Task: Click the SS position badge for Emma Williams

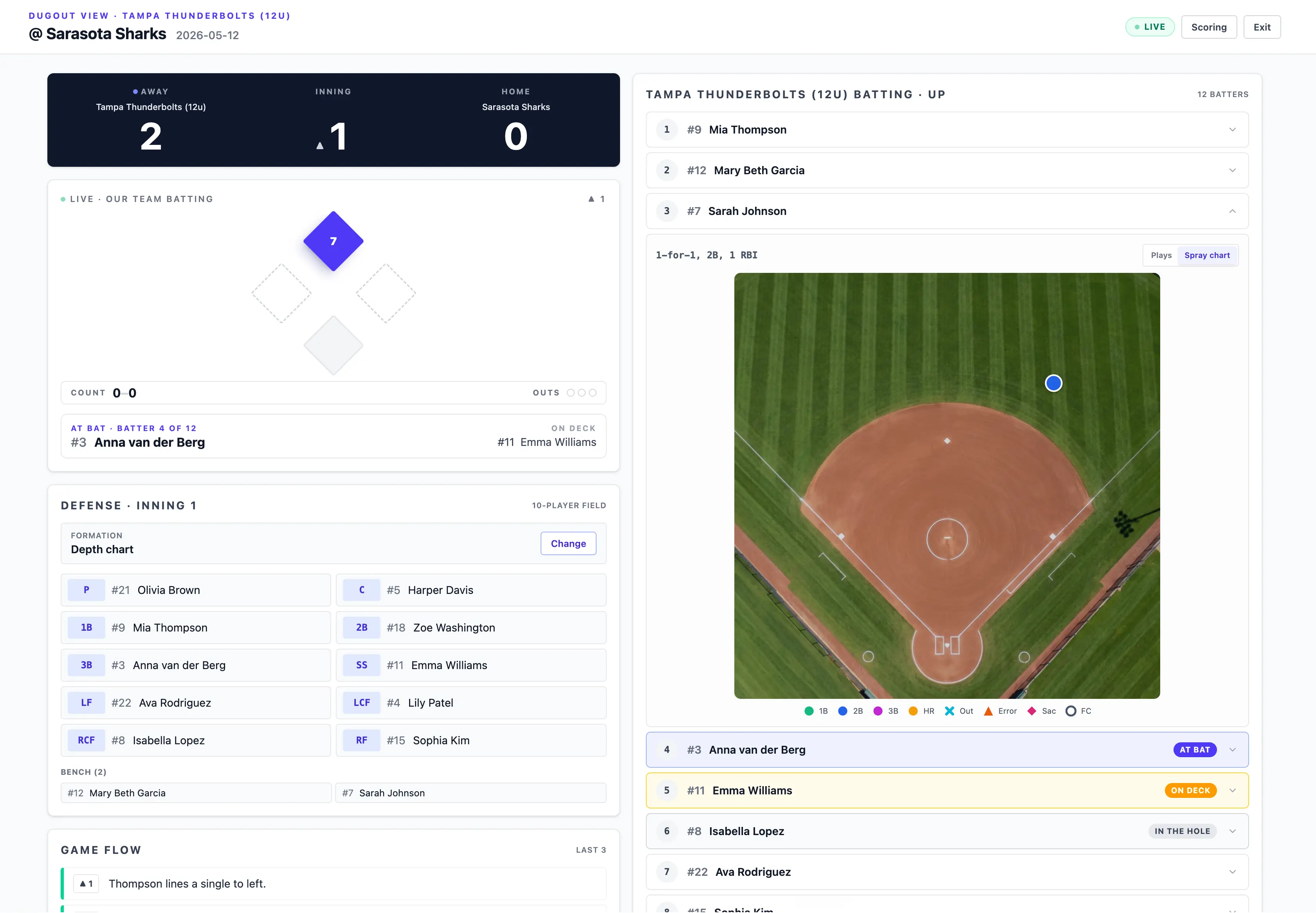Action: pyautogui.click(x=361, y=665)
